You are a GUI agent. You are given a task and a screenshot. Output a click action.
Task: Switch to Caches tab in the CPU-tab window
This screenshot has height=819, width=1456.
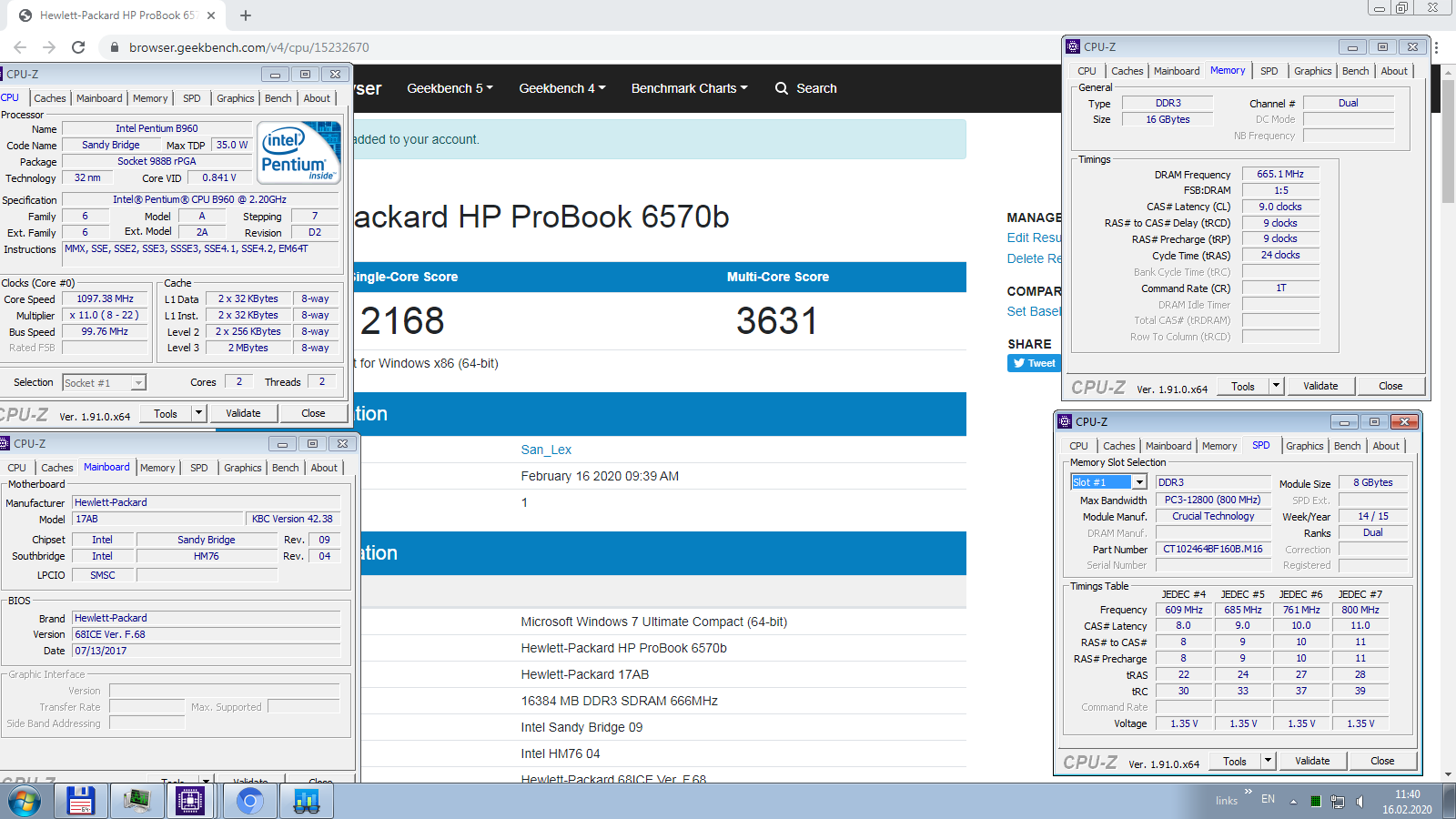(x=50, y=98)
